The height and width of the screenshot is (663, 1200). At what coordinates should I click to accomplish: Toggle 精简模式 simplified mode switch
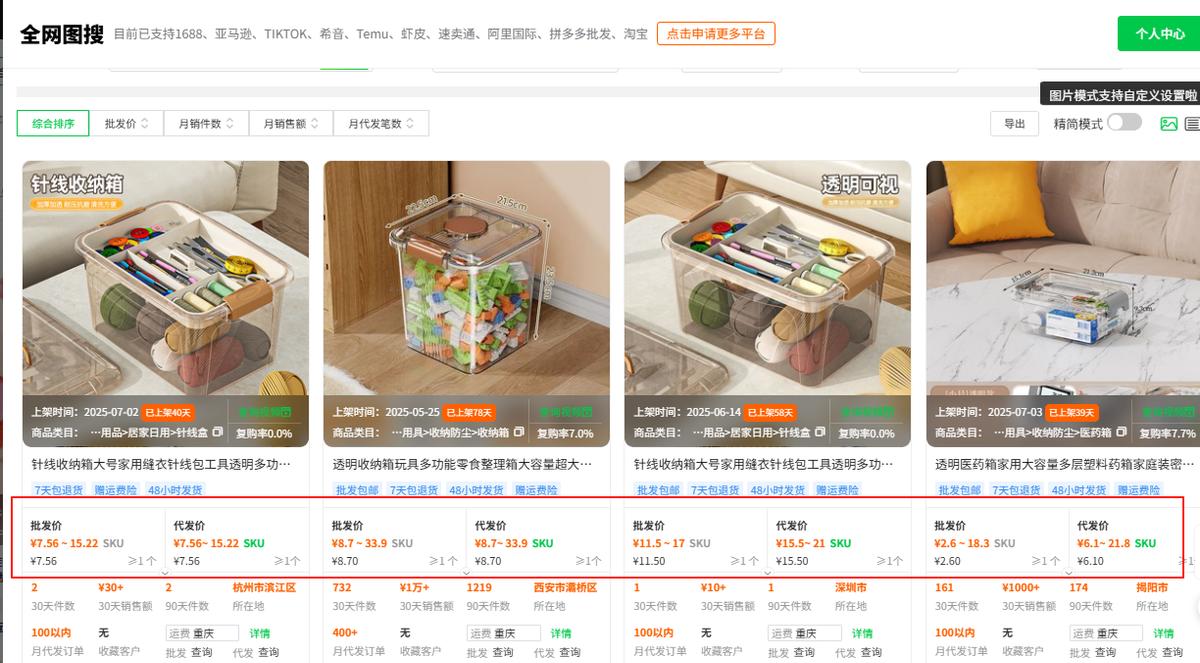1124,122
